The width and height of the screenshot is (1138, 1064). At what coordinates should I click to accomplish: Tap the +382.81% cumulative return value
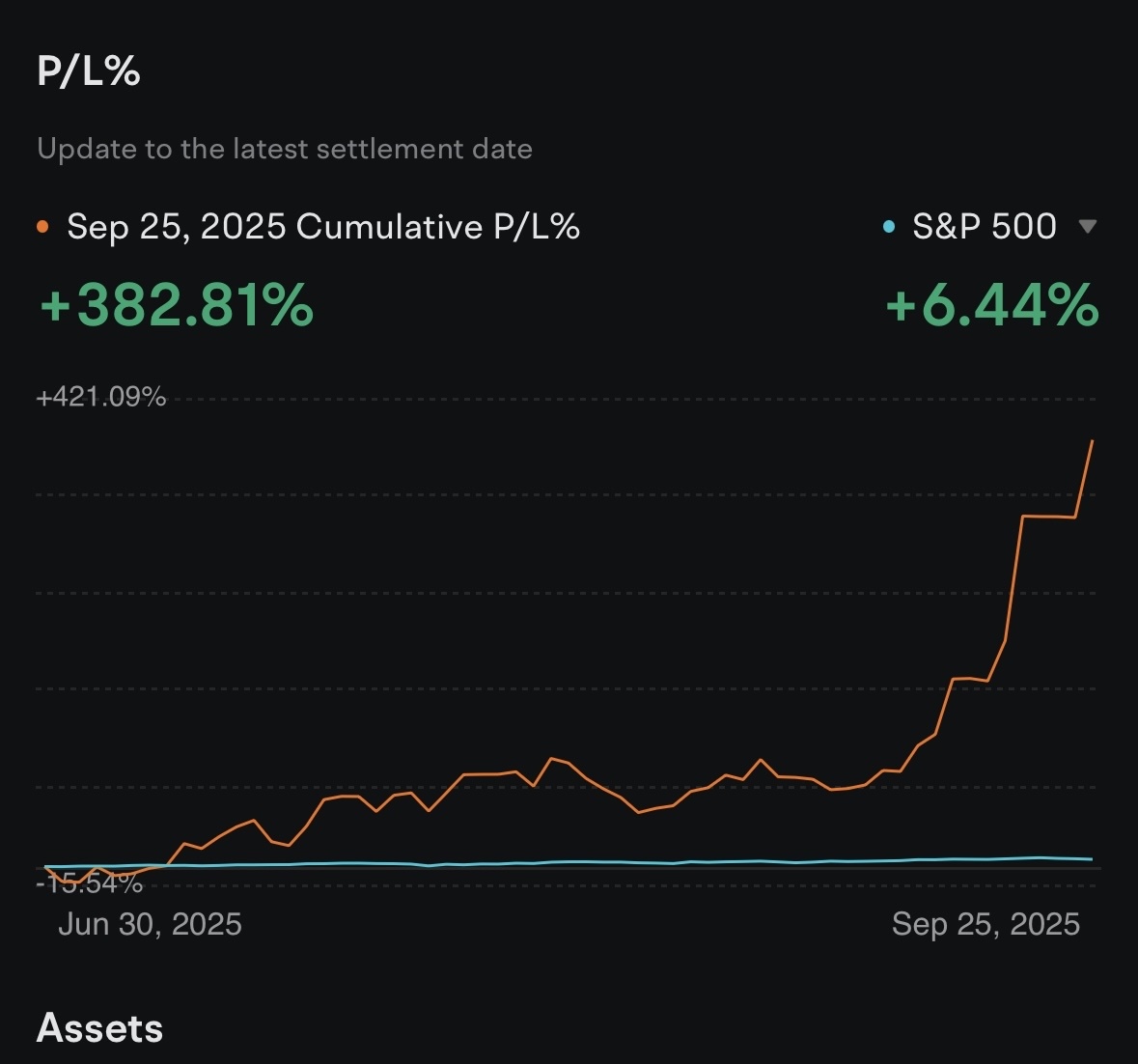click(x=177, y=305)
